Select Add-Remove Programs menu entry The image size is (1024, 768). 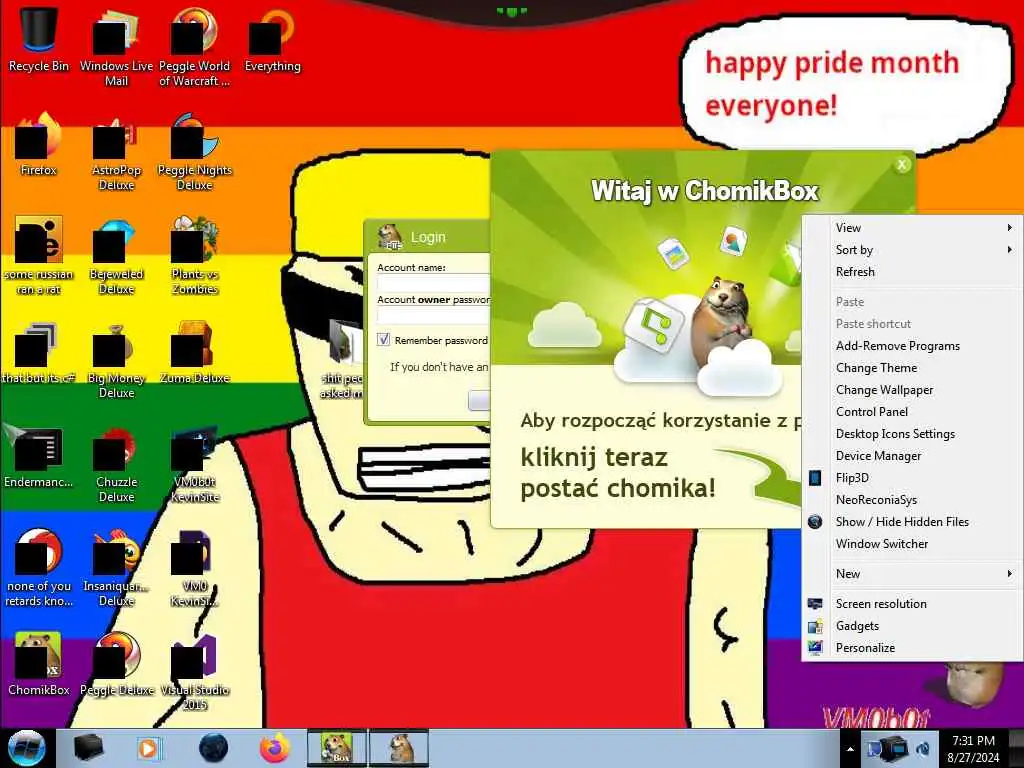[x=912, y=346]
